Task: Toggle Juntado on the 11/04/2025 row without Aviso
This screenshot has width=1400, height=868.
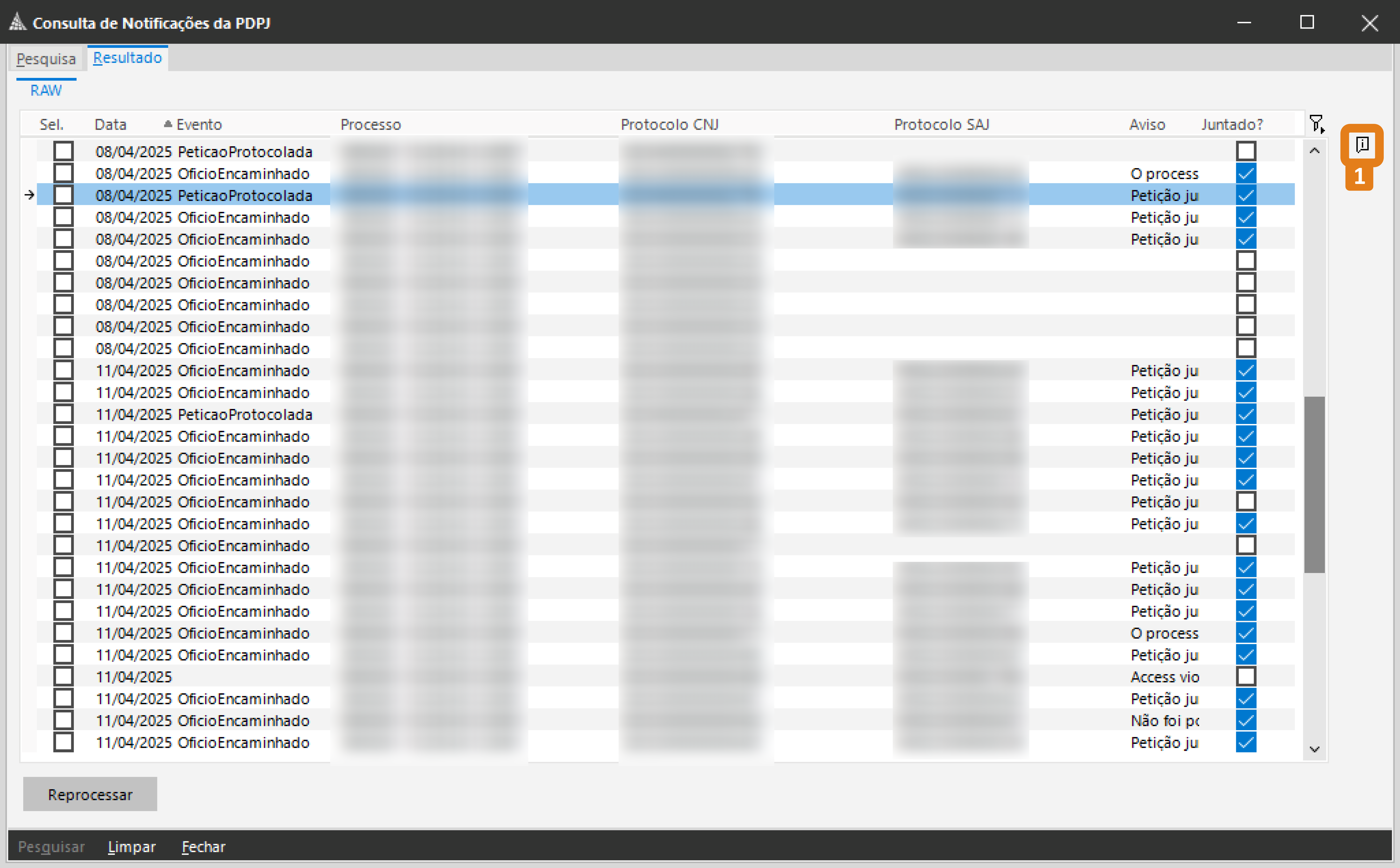Action: click(x=1246, y=545)
